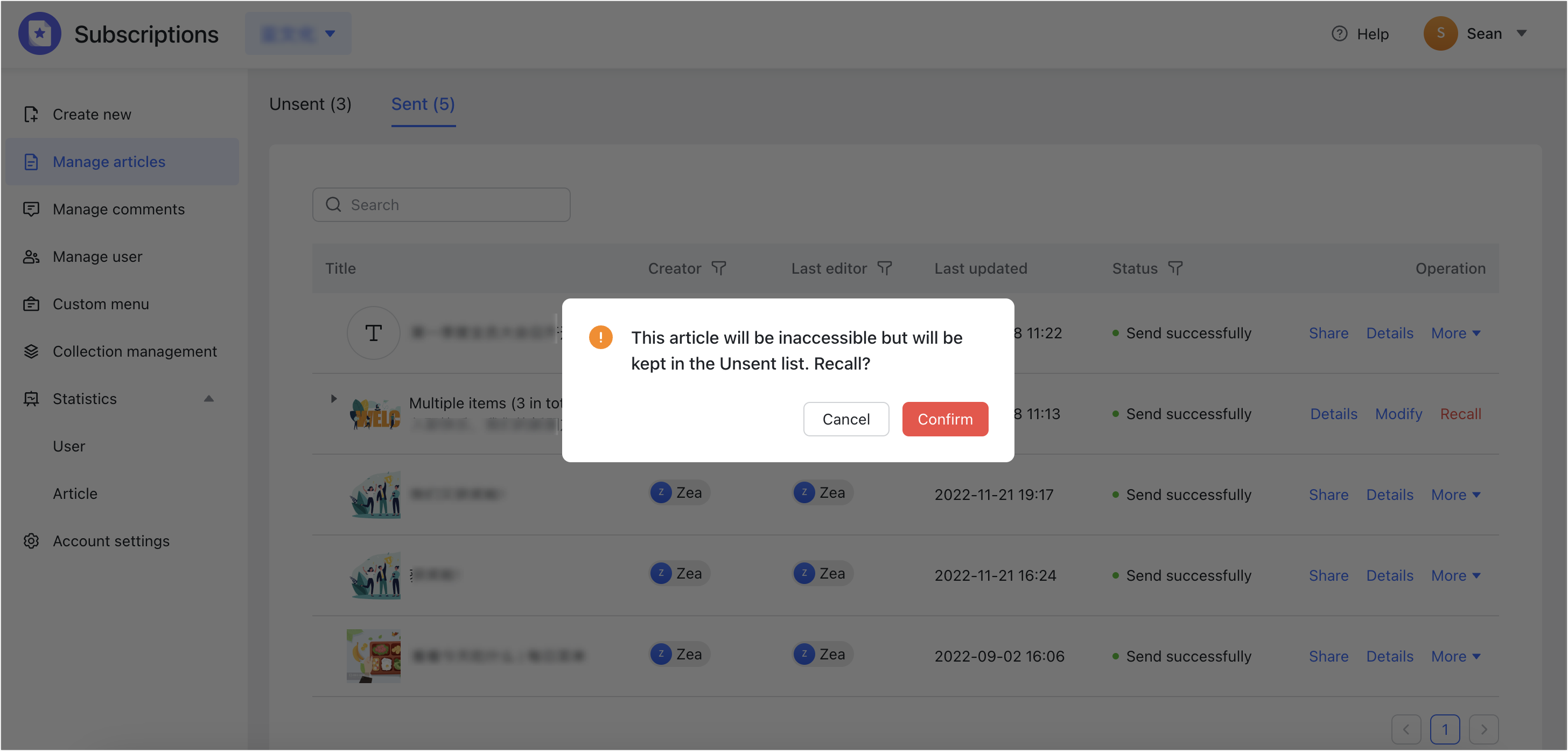Cancel the recall dialog
The image size is (1568, 751).
pos(846,419)
